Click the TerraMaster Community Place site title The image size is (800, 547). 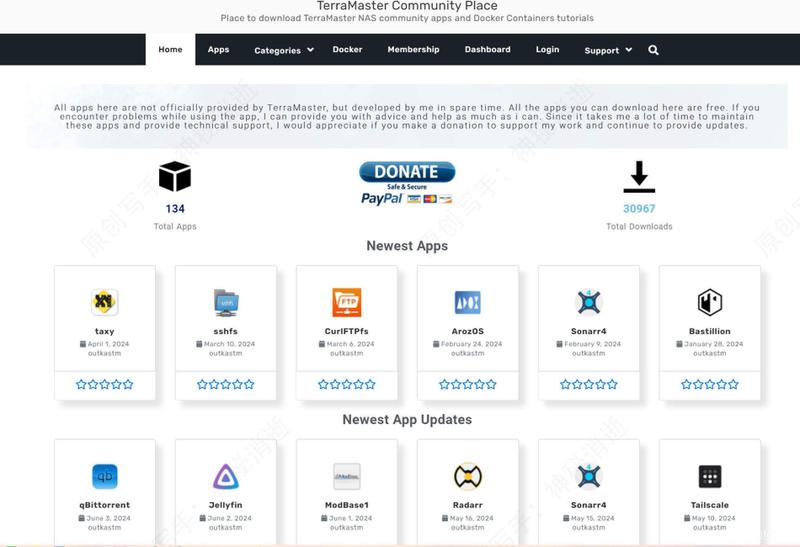coord(407,6)
